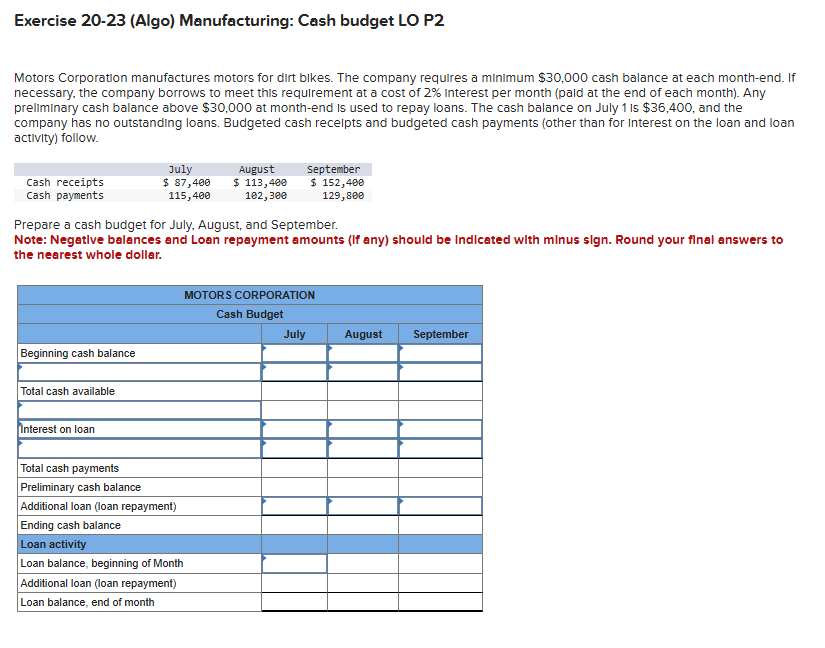Select August Interest on loan cell

tap(363, 429)
